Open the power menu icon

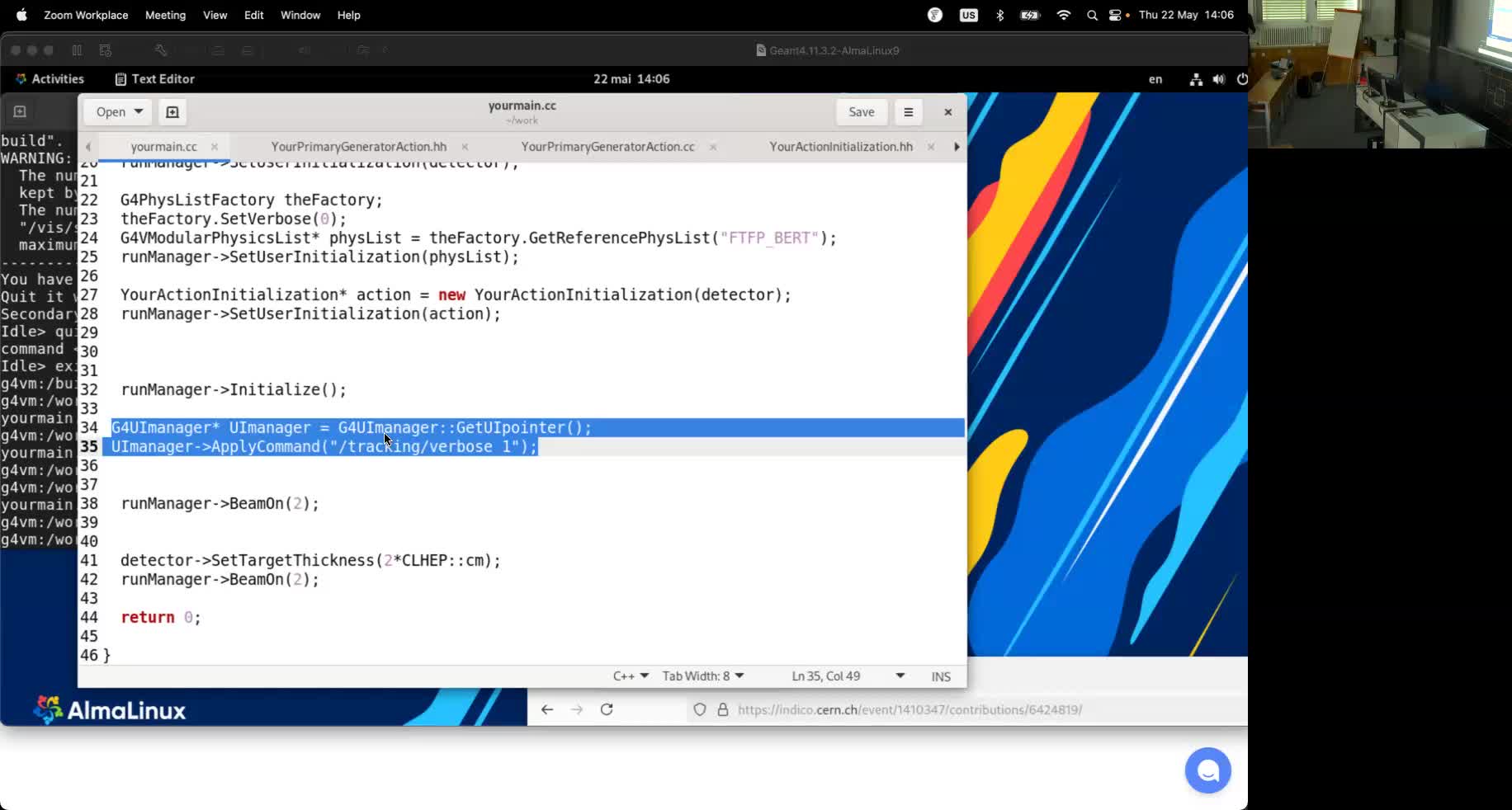[1243, 79]
